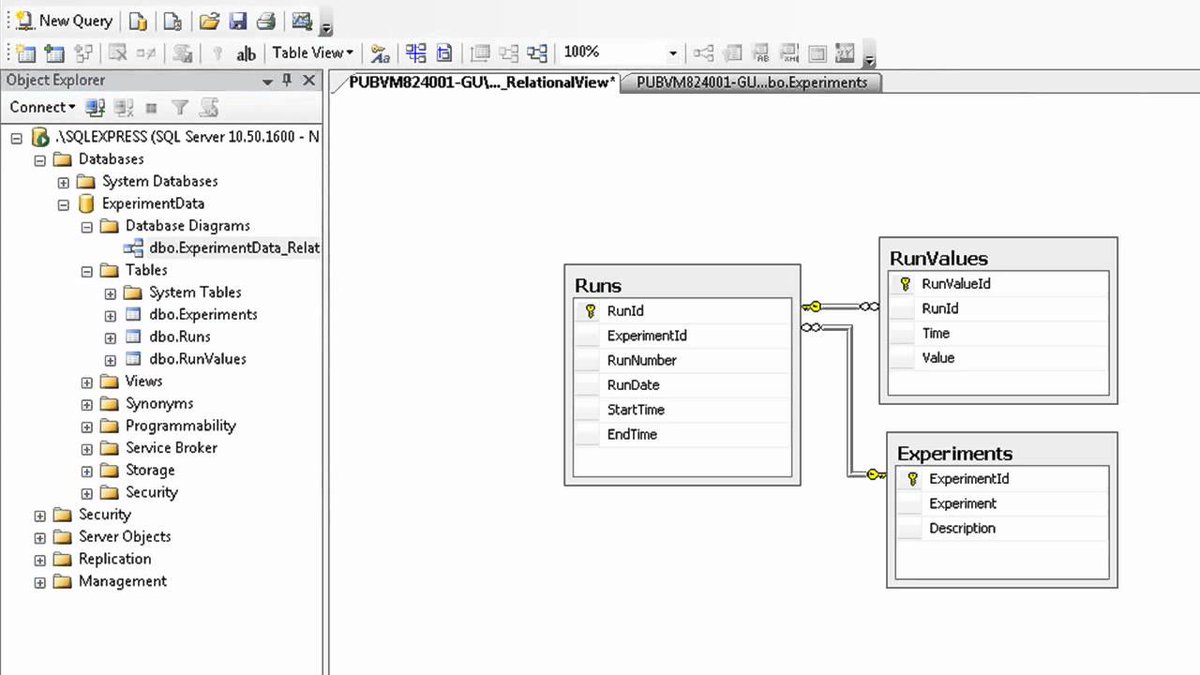Click the Manage Indexes and Keys icon
Viewport: 1200px width, 675px height.
(733, 53)
